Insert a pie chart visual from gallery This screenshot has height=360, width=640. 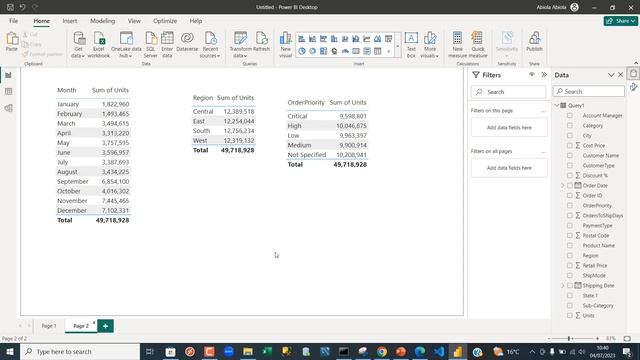(302, 51)
